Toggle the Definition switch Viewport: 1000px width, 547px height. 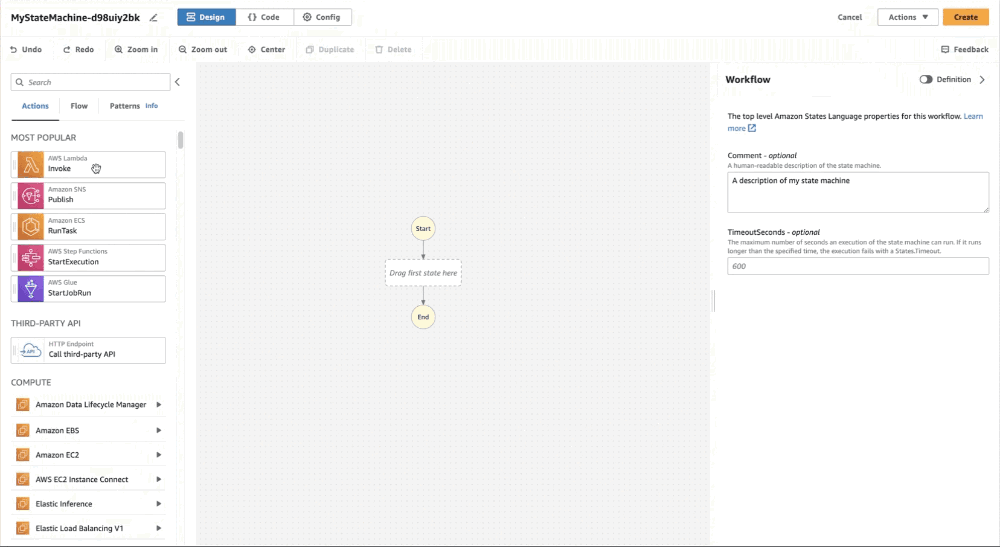point(926,80)
